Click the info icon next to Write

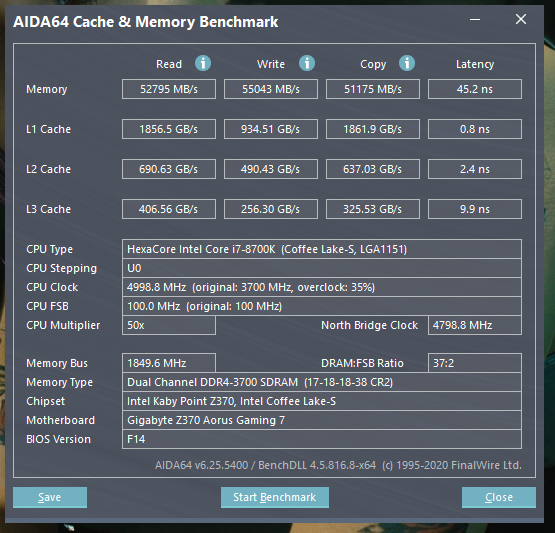(307, 63)
